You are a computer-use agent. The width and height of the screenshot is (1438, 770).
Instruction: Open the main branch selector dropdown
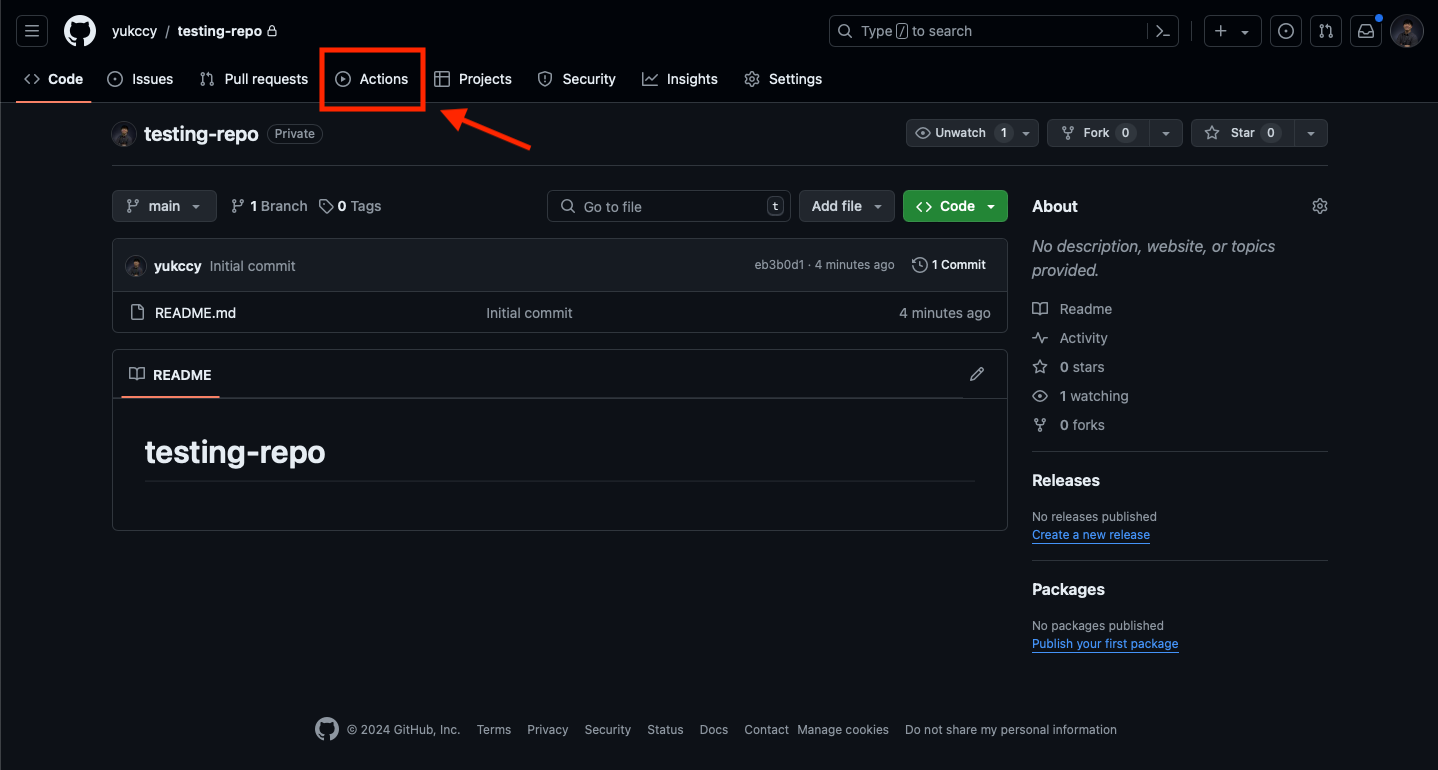point(164,206)
